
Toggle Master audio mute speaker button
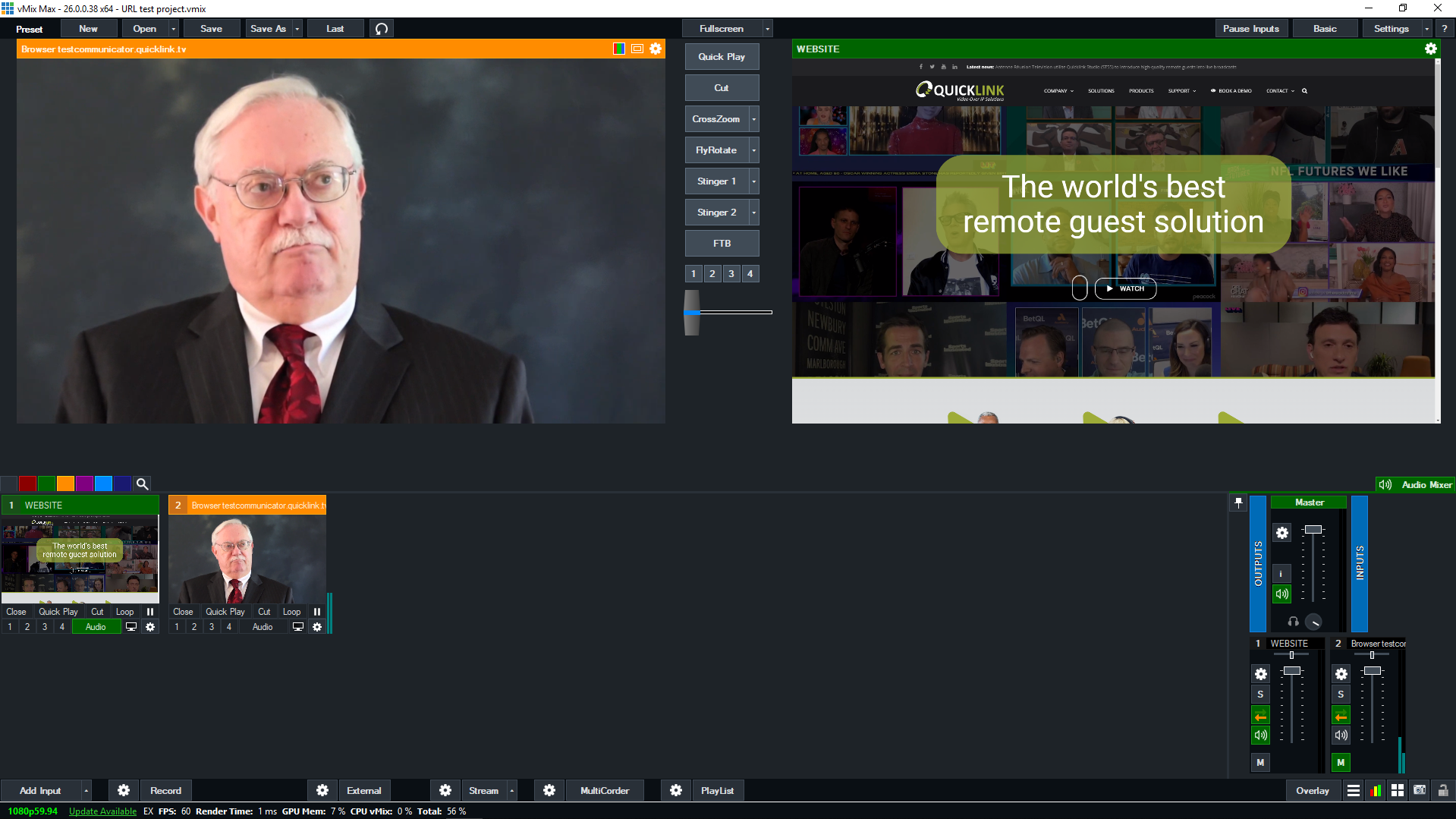(x=1281, y=594)
